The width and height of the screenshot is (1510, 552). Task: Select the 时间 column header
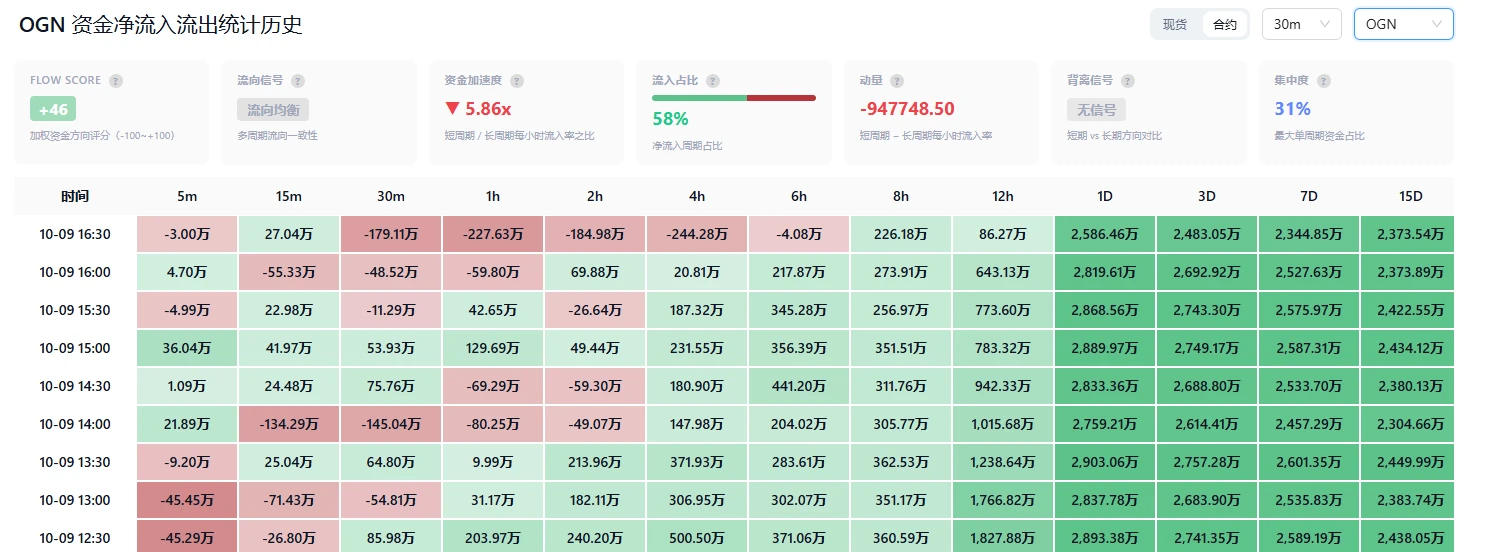coord(75,196)
